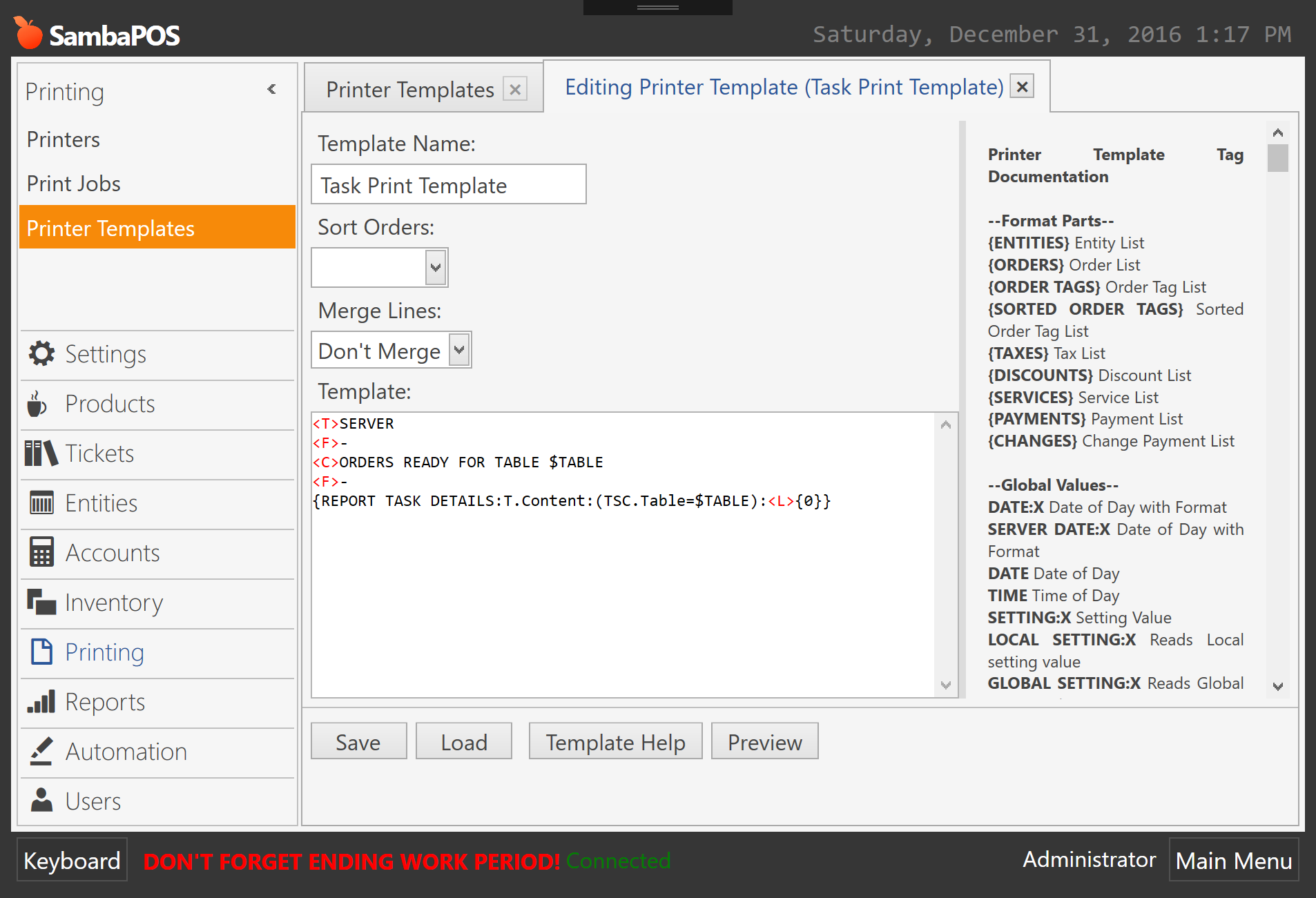Open the Merge Lines dropdown arrow
The image size is (1316, 898).
[x=459, y=350]
